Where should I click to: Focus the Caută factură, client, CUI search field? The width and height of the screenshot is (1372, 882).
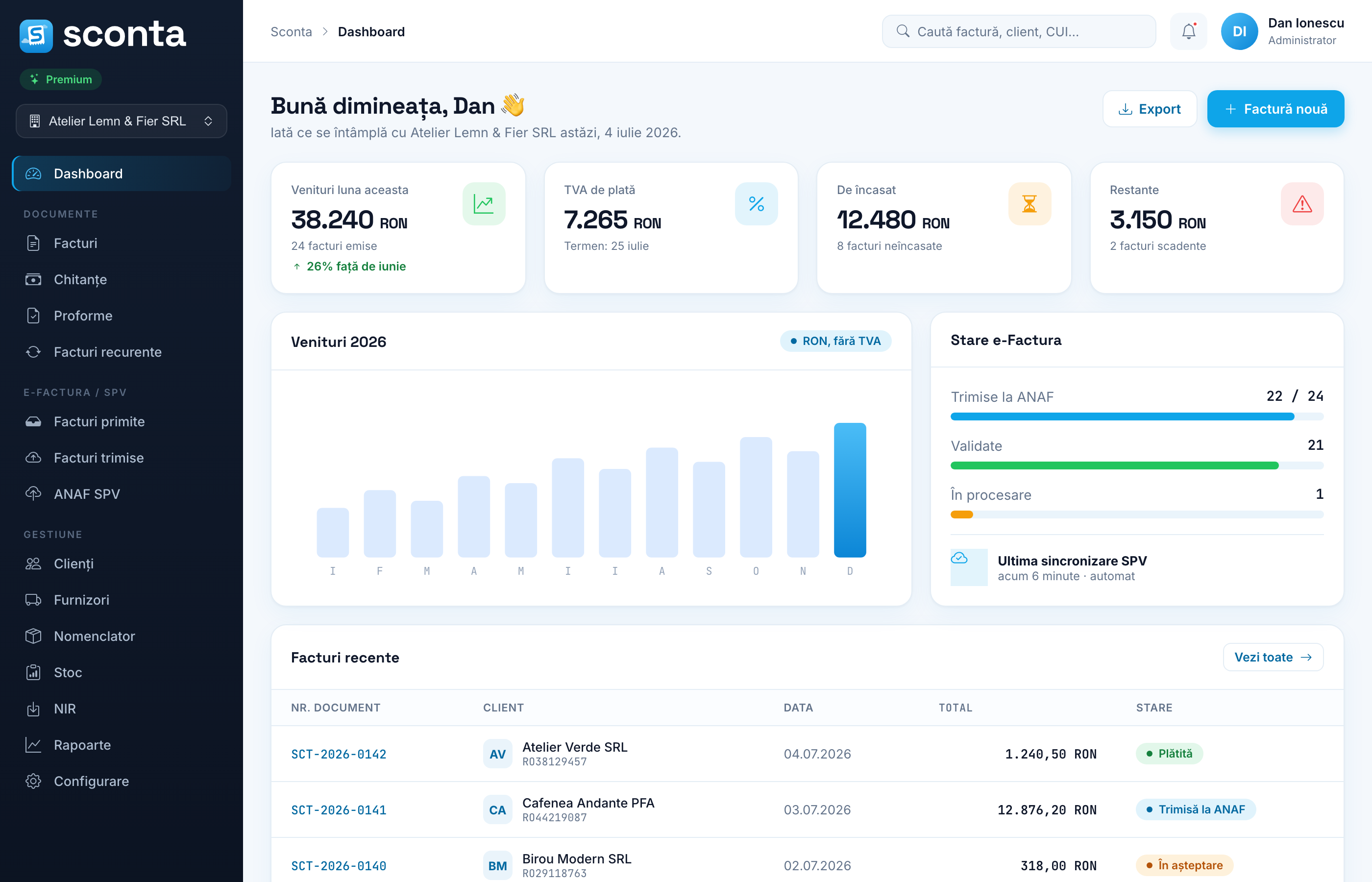1019,31
